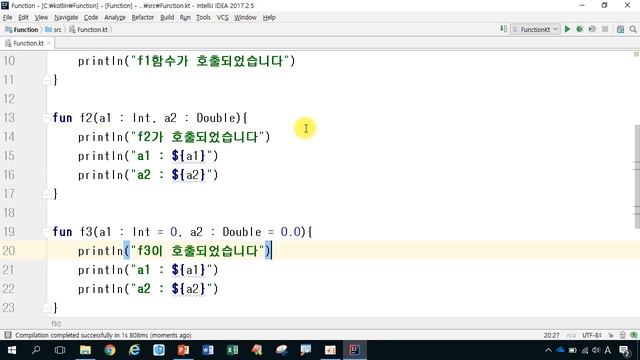Show hidden system tray icons
This screenshot has width=640, height=360.
pyautogui.click(x=548, y=350)
